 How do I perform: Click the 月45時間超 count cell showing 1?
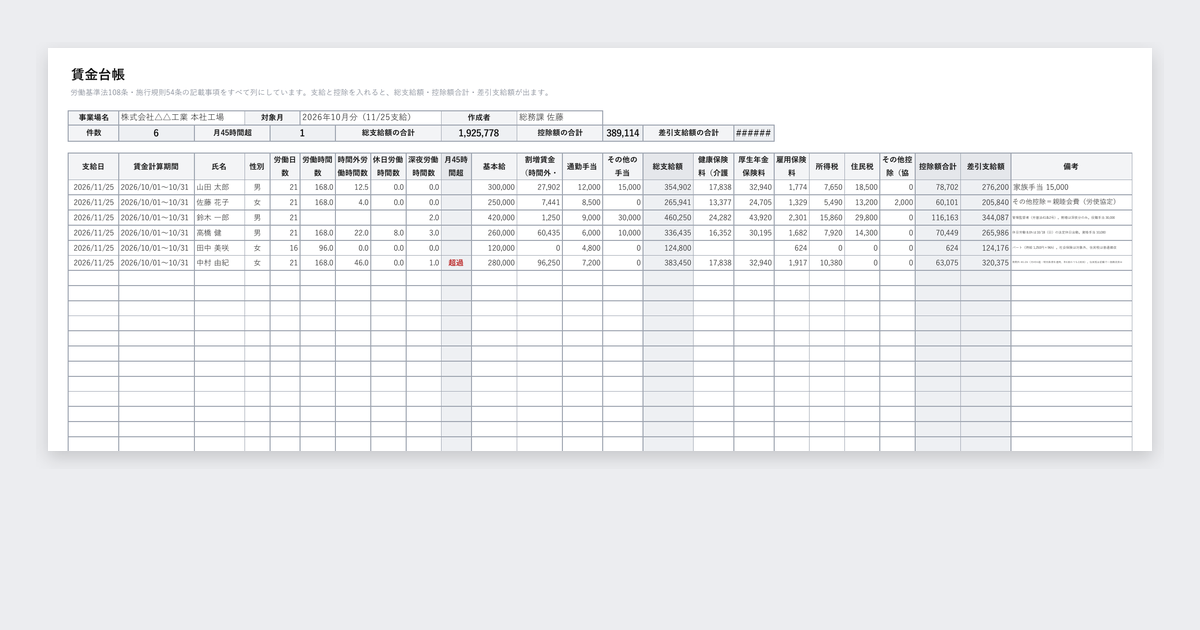tap(302, 132)
